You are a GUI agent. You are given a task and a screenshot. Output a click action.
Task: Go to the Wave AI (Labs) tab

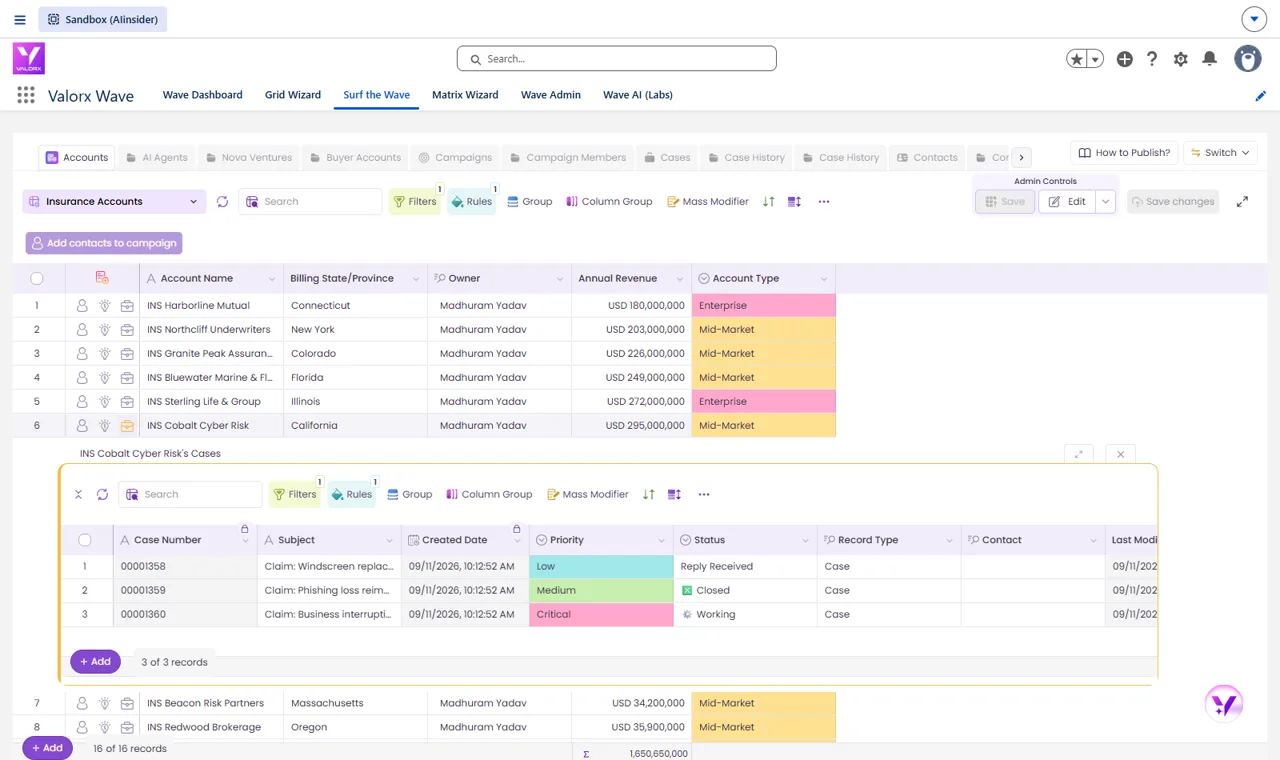(x=638, y=95)
